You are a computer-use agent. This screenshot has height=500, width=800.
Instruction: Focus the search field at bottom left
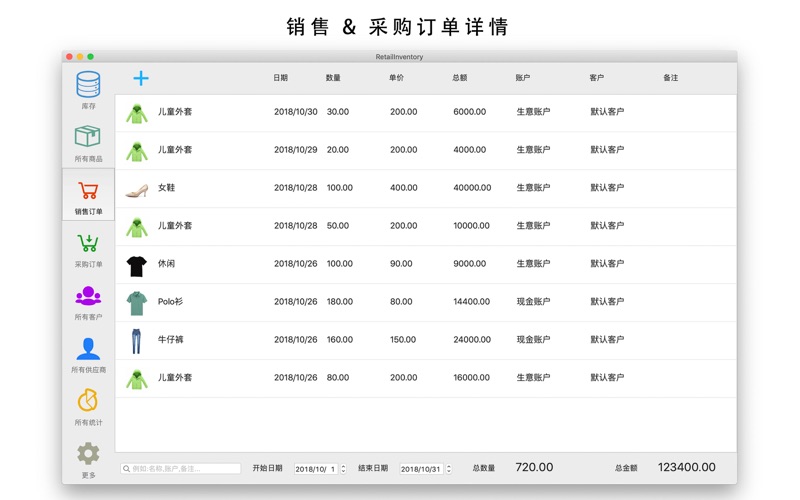click(181, 468)
